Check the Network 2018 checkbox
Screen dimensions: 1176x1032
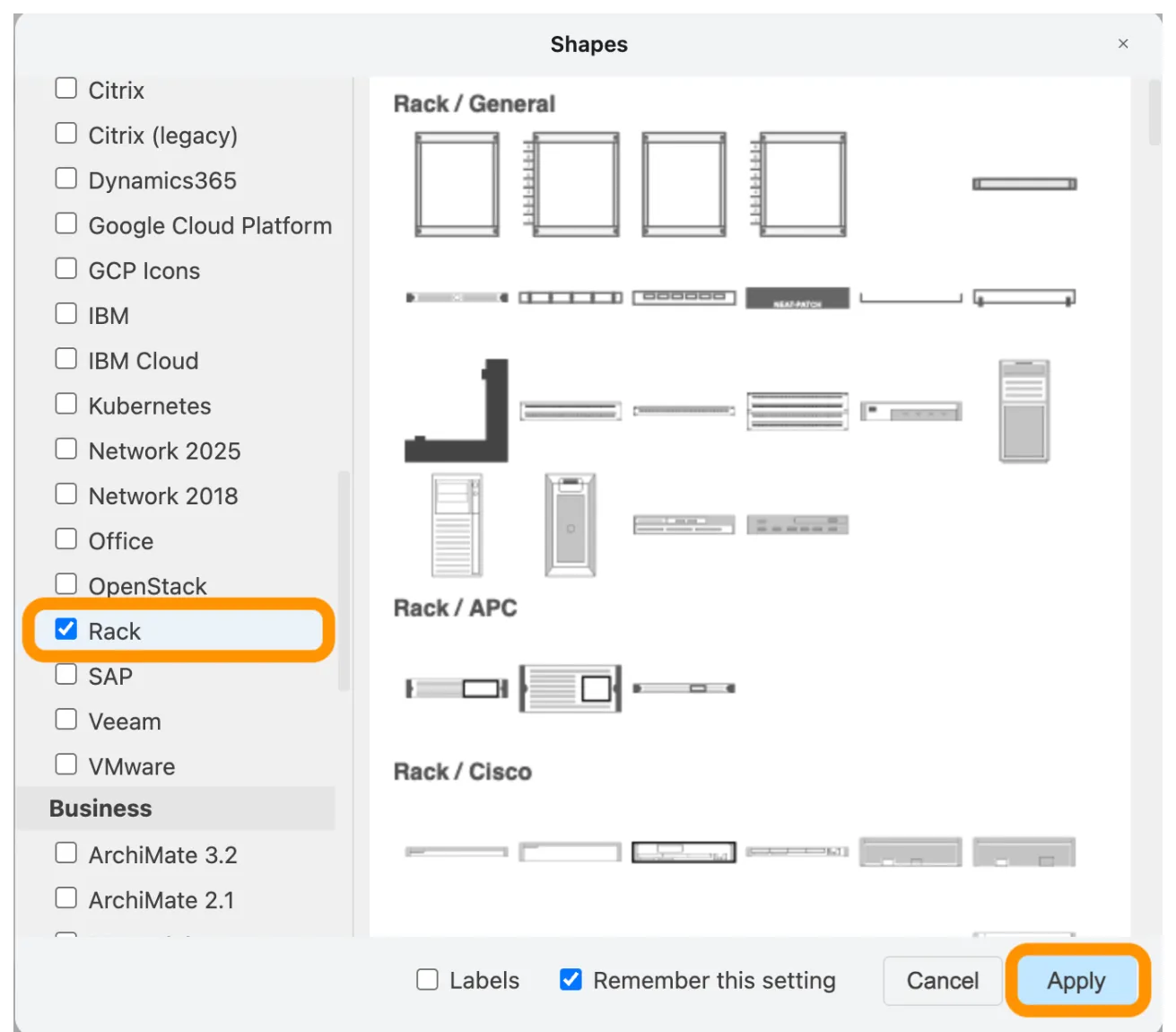click(66, 494)
